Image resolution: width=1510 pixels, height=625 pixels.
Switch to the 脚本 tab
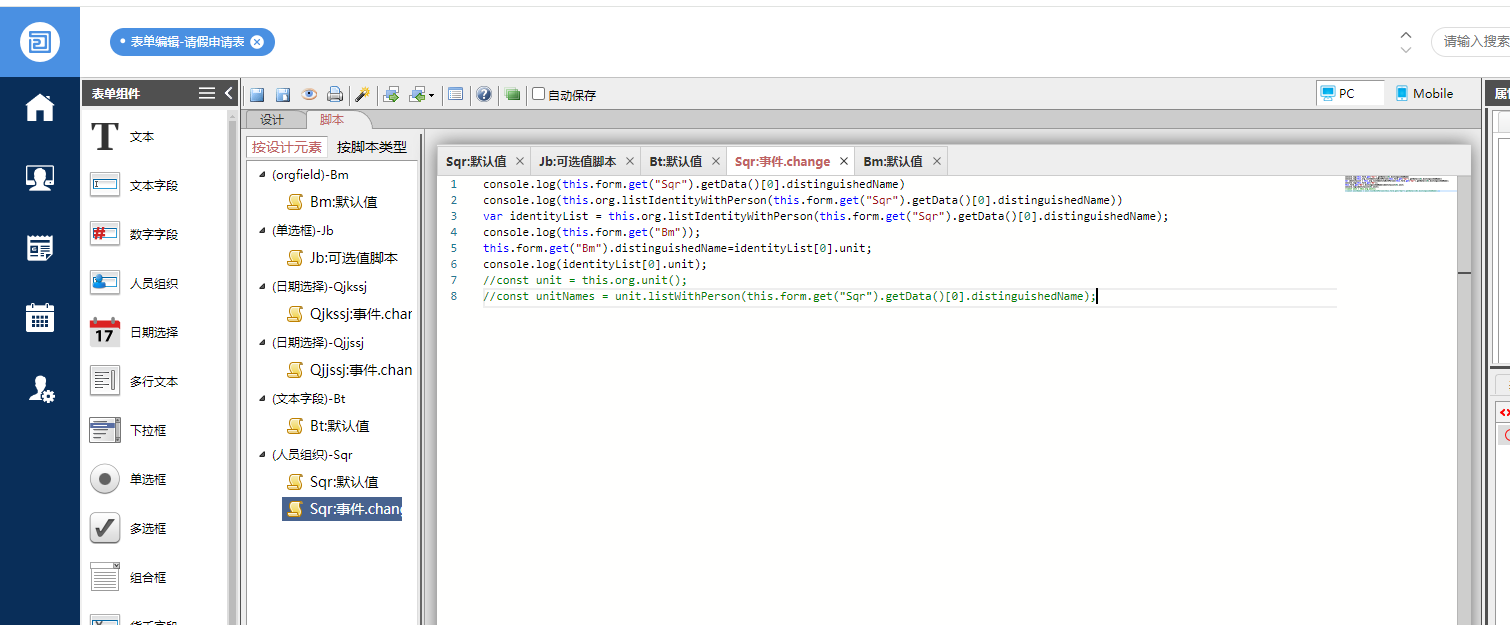tap(332, 120)
